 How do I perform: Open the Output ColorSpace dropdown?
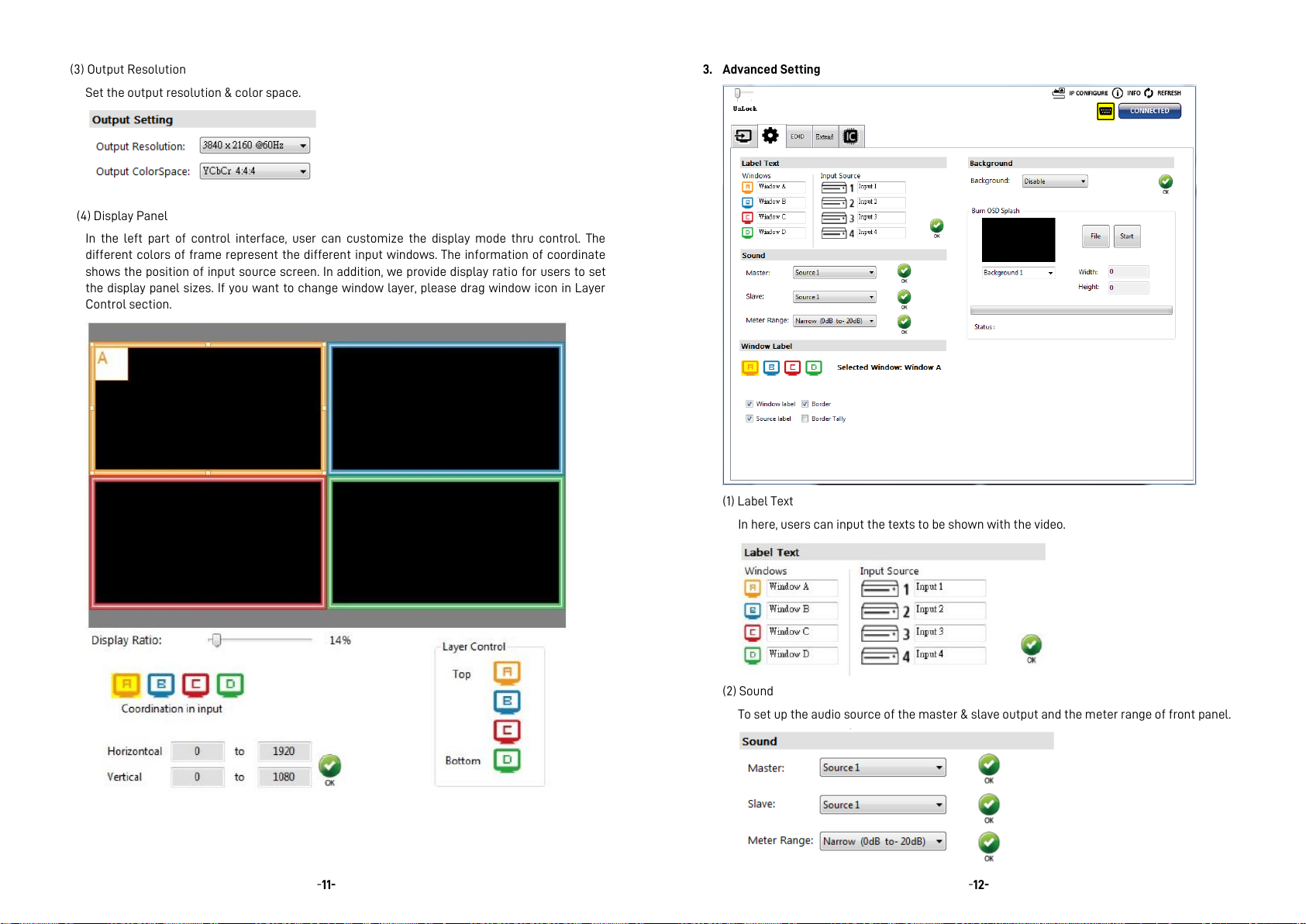click(255, 171)
